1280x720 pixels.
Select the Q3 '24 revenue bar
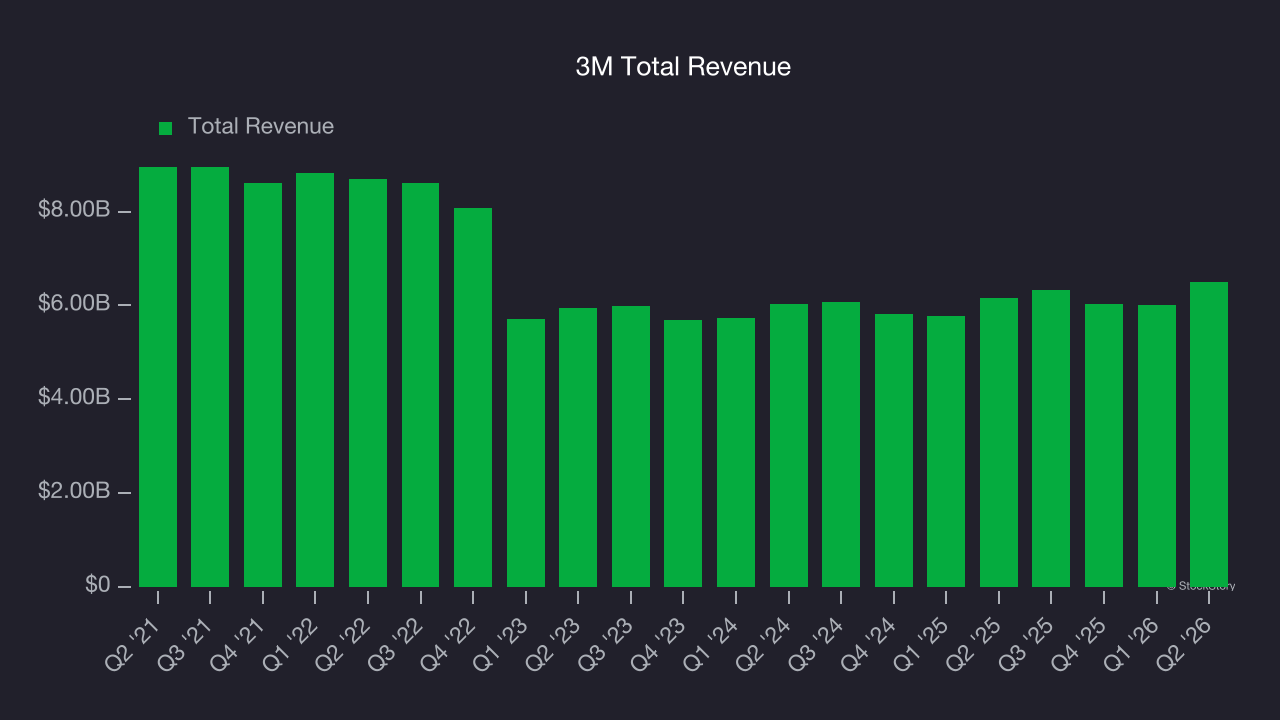click(x=841, y=444)
